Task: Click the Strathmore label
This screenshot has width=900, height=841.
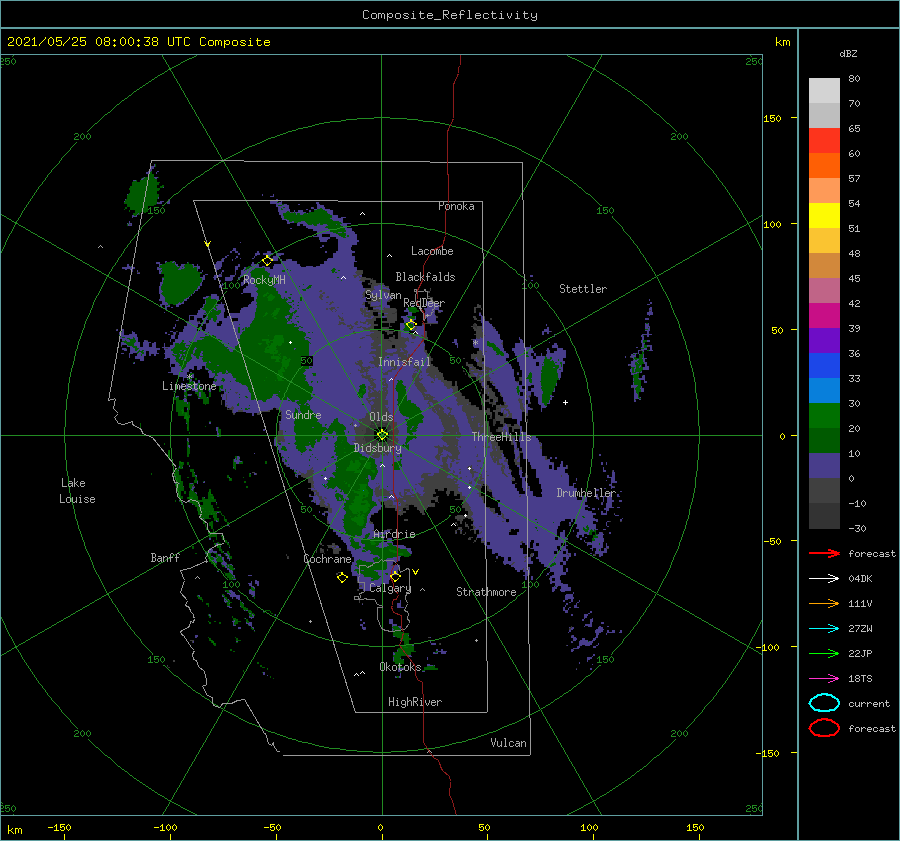Action: (x=486, y=592)
